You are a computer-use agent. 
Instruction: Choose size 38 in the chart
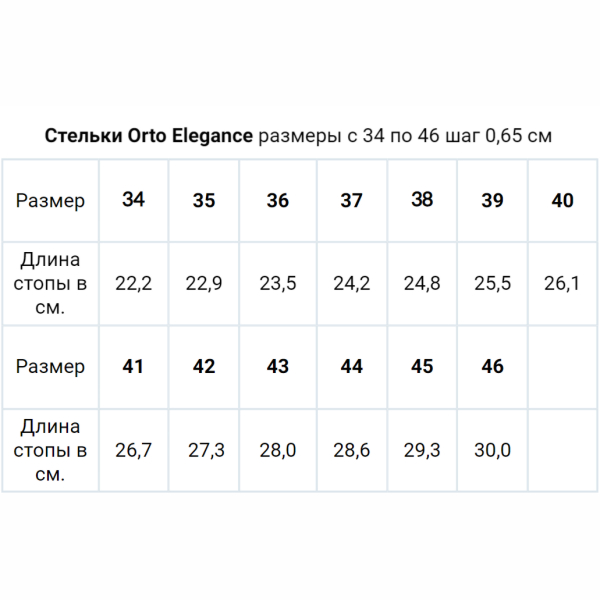pos(422,200)
